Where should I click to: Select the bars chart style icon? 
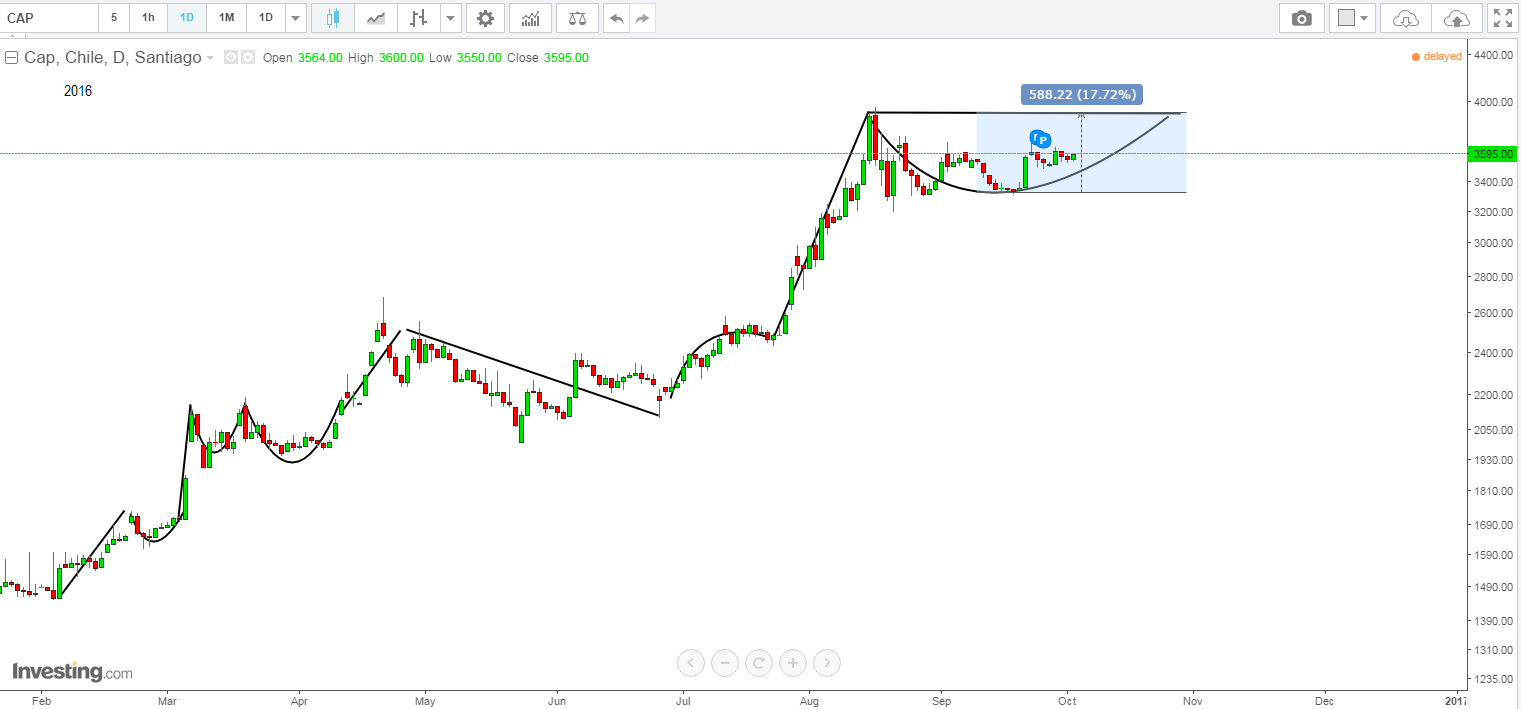419,18
